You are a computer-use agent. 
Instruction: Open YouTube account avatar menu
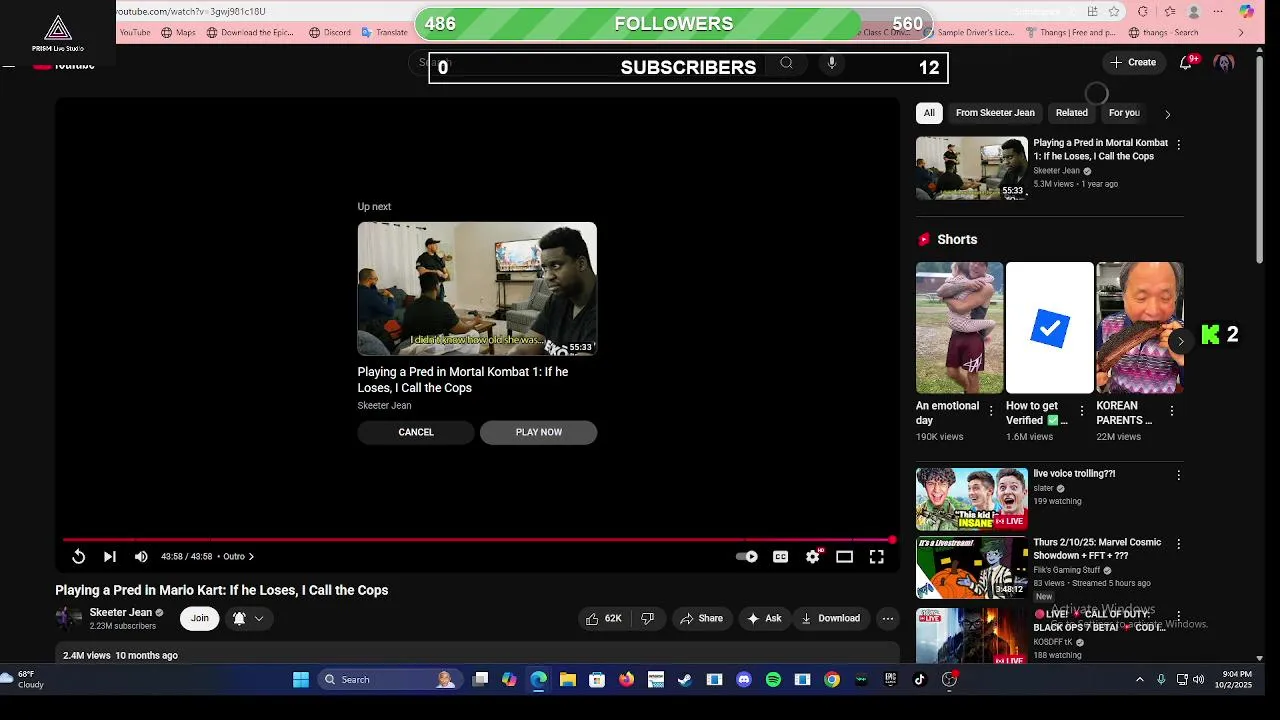(1224, 62)
